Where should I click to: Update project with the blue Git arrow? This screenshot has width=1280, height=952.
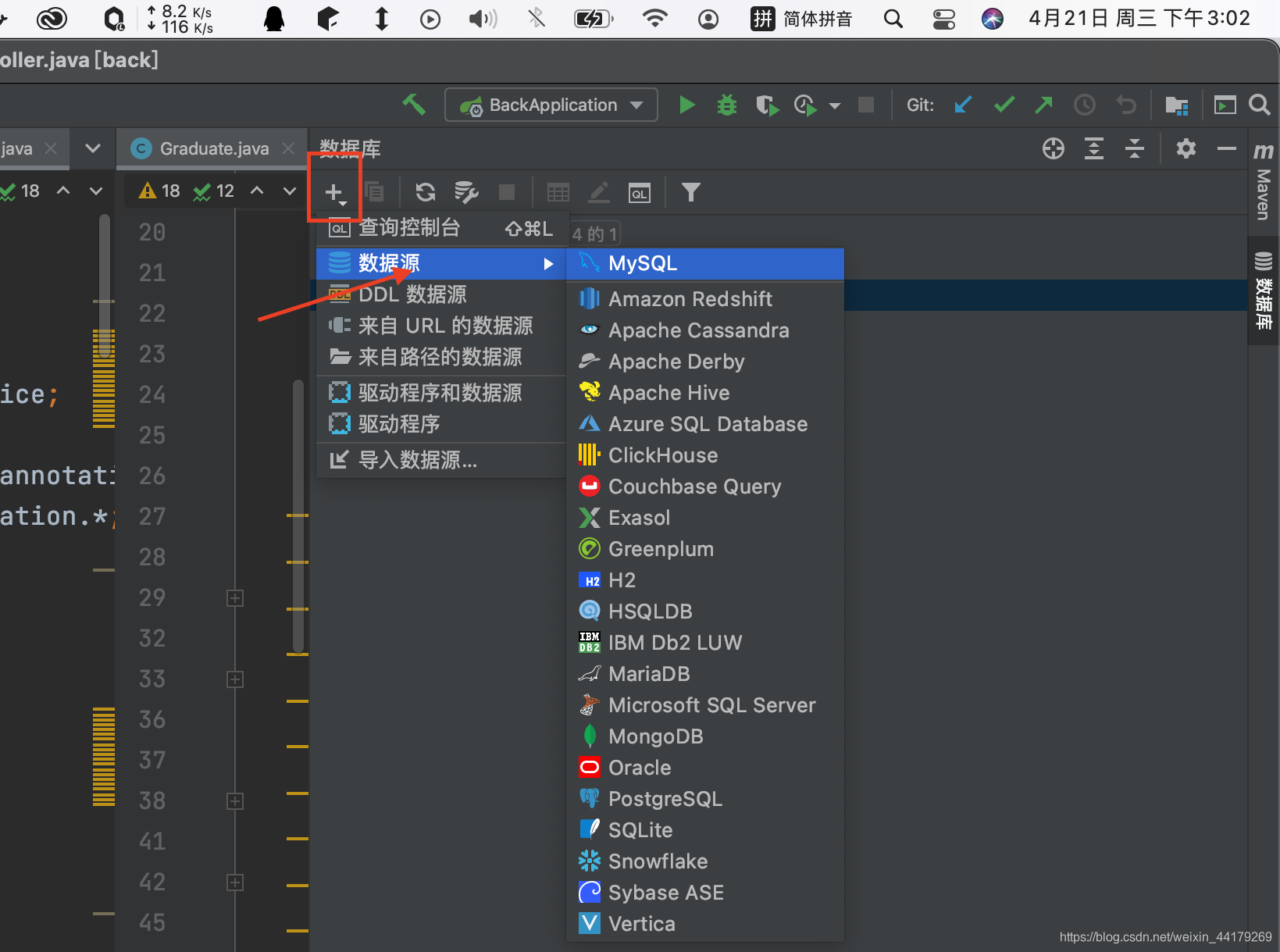point(963,105)
